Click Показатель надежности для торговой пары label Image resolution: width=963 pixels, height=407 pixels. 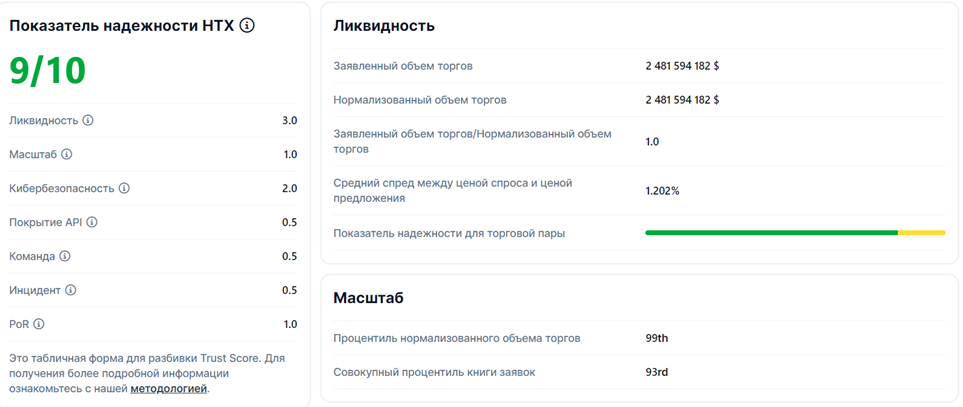449,233
